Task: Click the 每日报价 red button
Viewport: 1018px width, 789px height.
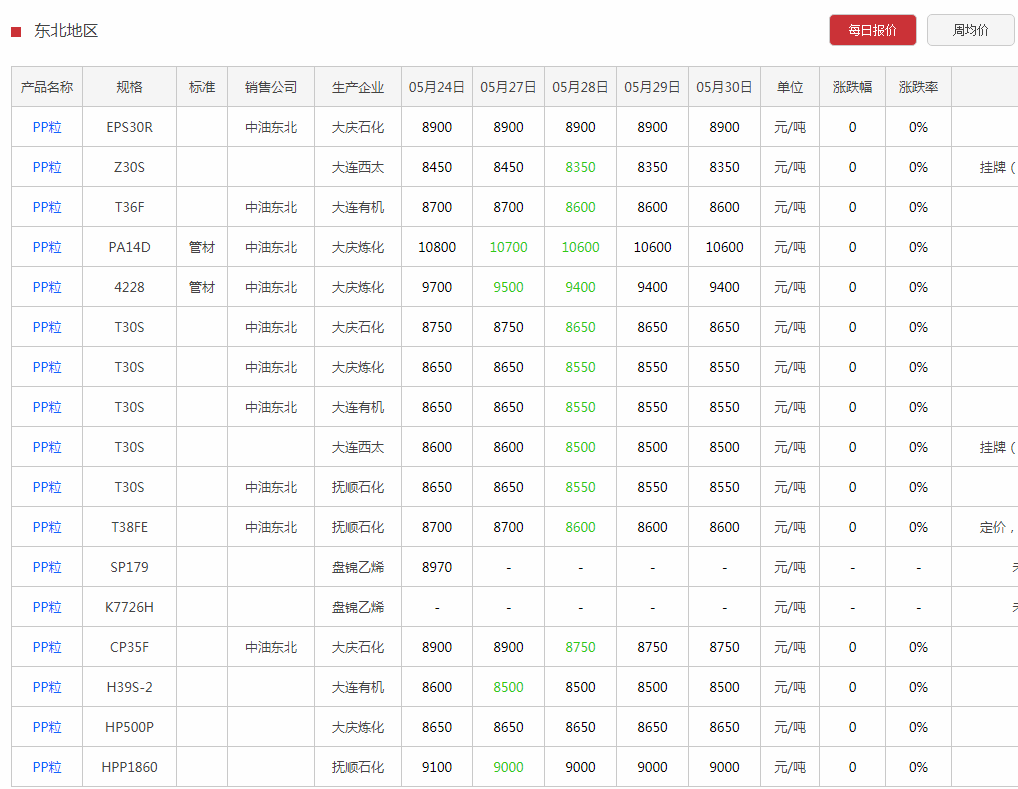Action: point(873,30)
